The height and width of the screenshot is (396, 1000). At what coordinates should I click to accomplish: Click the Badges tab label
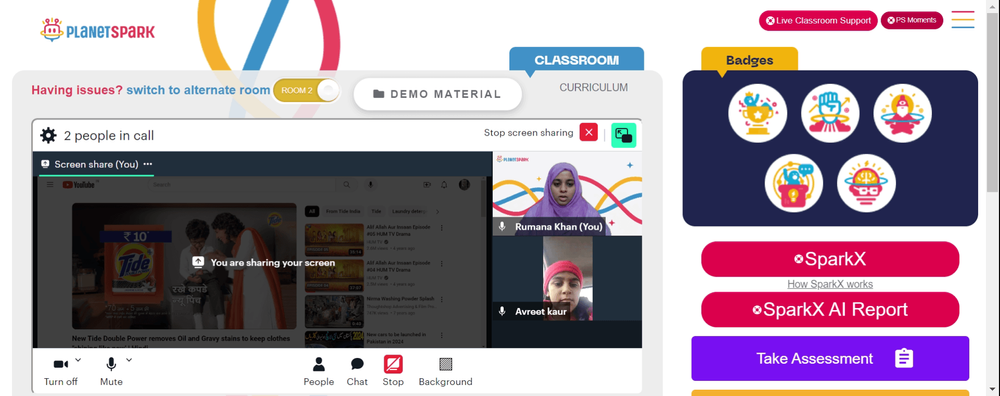click(x=749, y=61)
